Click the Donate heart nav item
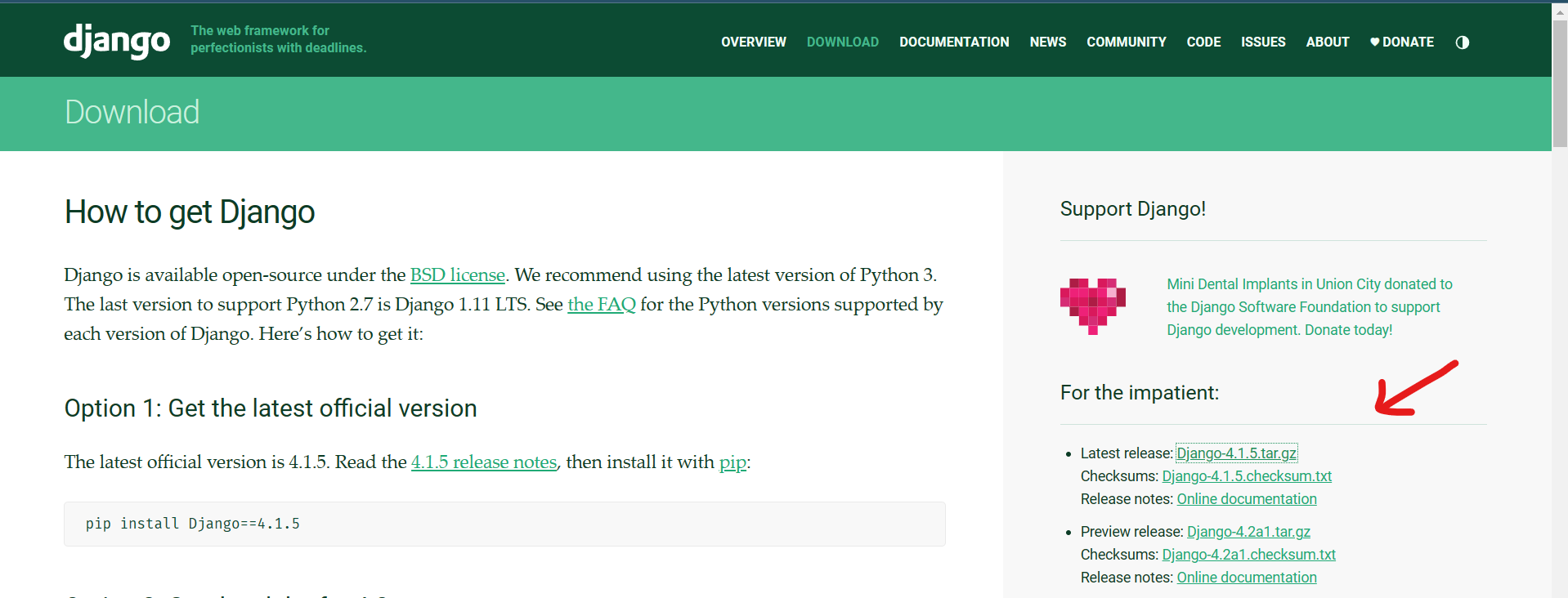 click(1401, 42)
